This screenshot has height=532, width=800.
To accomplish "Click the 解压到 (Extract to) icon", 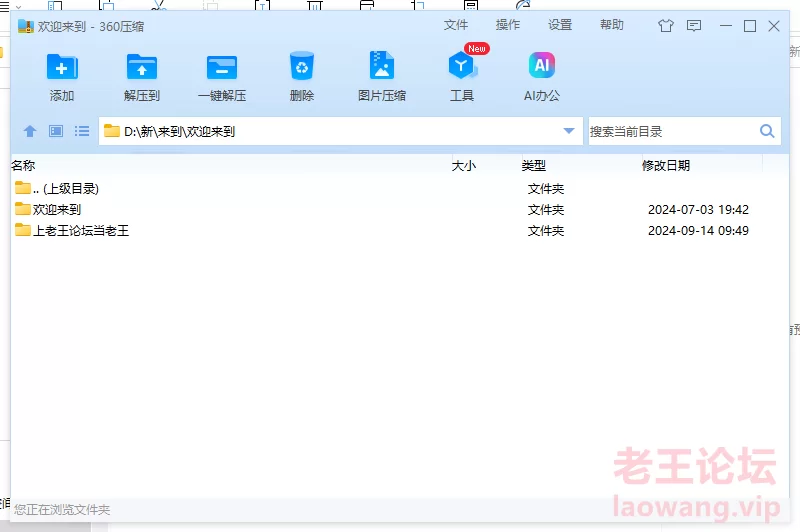I will [141, 67].
